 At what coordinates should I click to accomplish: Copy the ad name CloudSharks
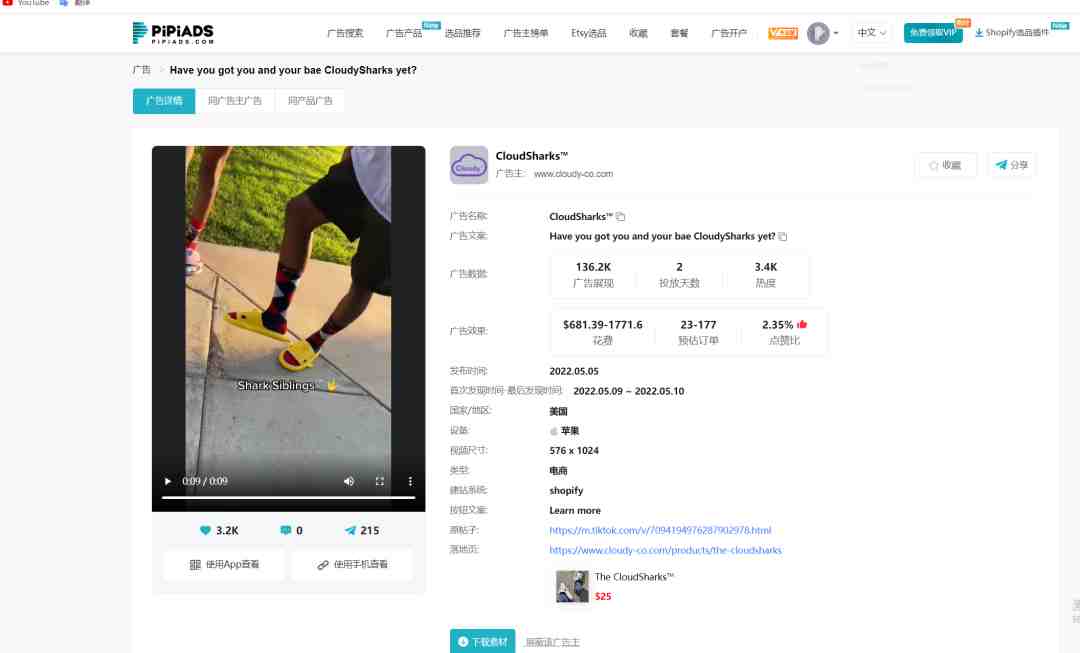[621, 217]
